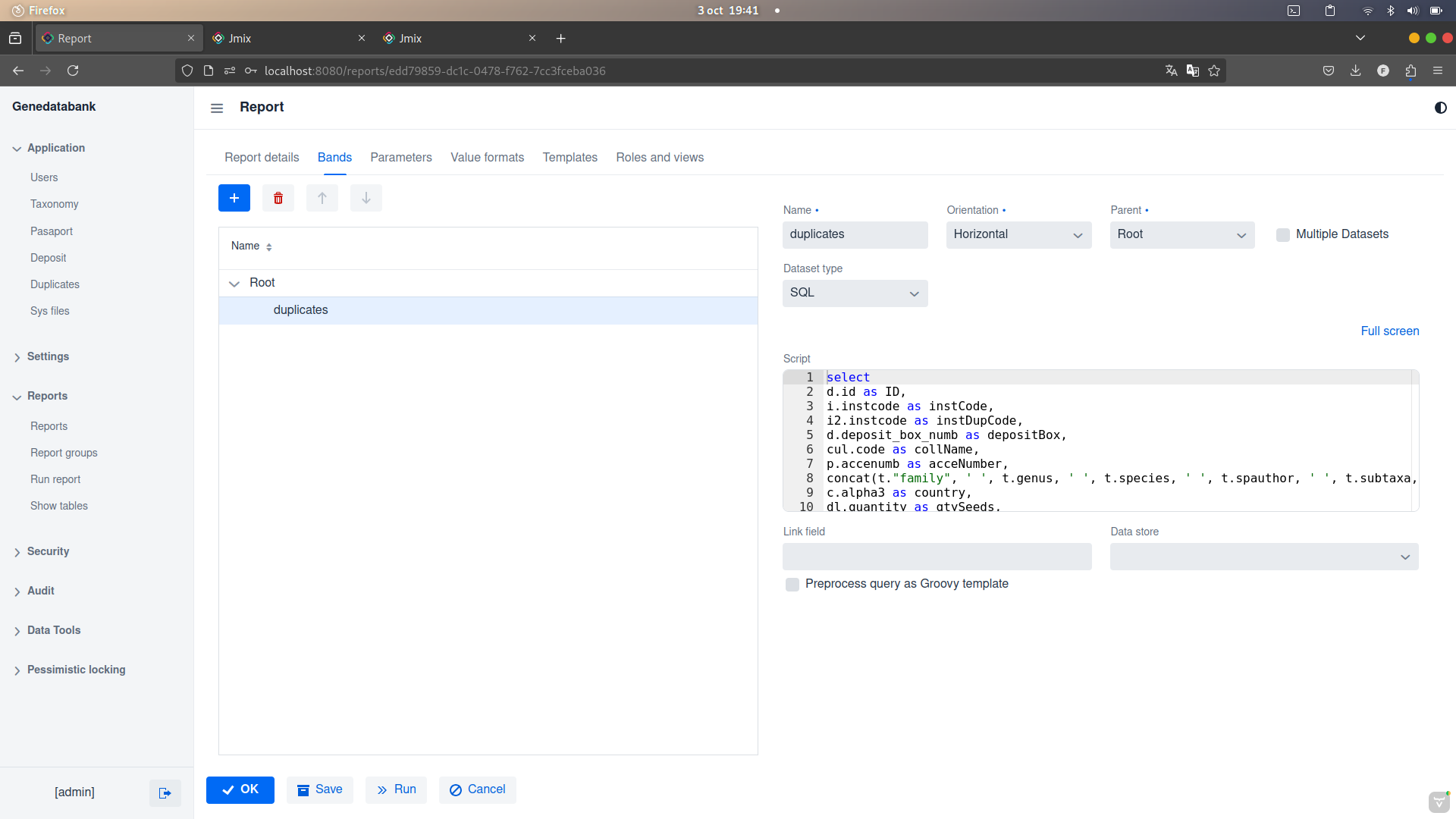1456x819 pixels.
Task: Open the Dataset type dropdown
Action: (855, 293)
